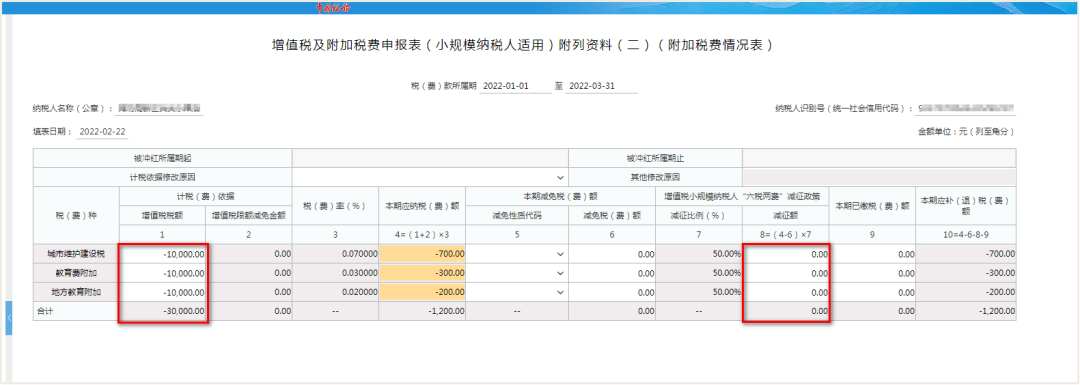Viewport: 1080px width, 385px height.
Task: Click highlighted 本期应纳税额 cell -200.00
Action: (x=422, y=292)
